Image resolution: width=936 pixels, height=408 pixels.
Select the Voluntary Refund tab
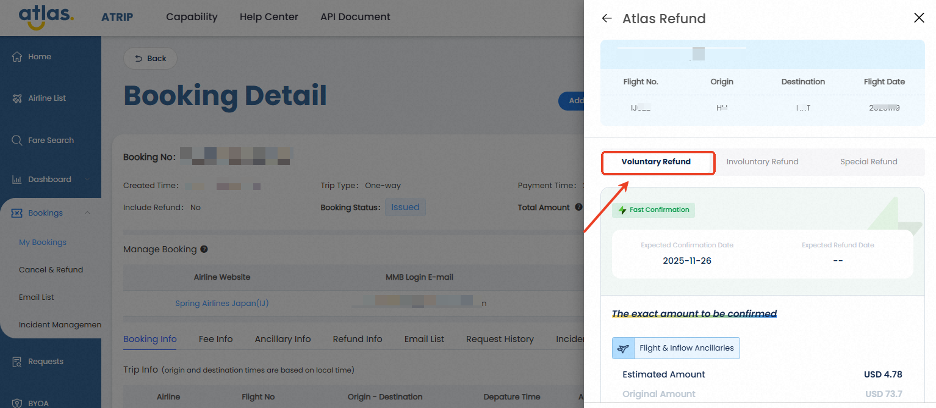tap(656, 162)
